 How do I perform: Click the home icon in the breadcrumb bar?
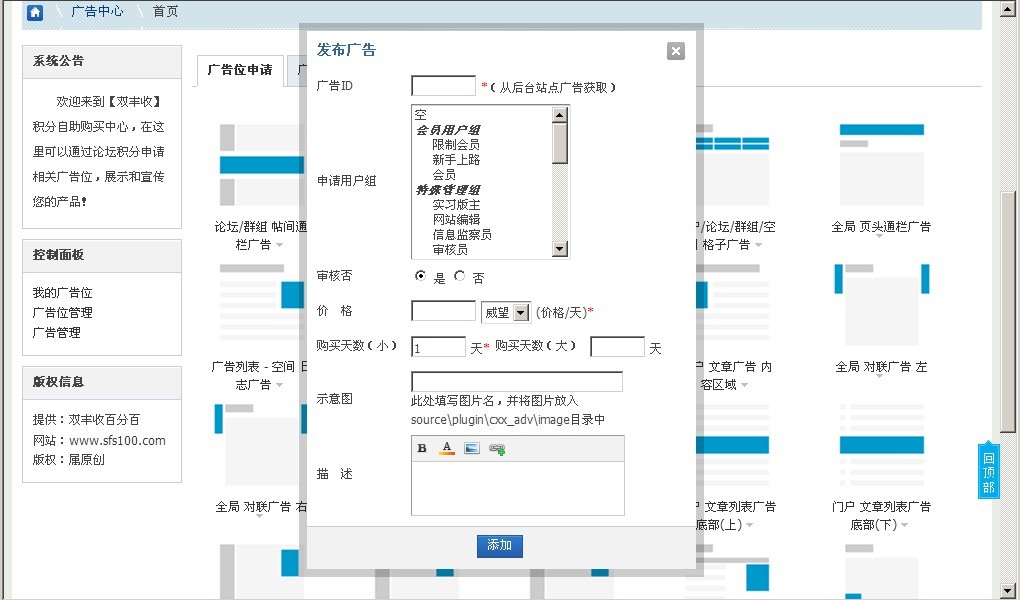click(x=36, y=11)
